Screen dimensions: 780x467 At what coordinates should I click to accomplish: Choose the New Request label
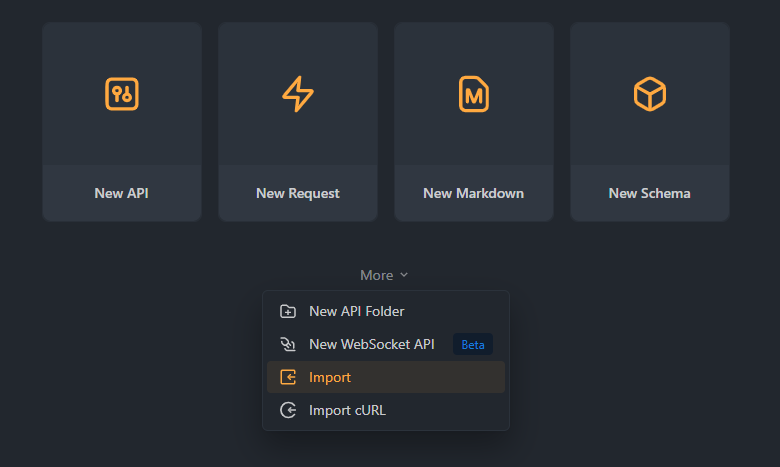pos(297,193)
